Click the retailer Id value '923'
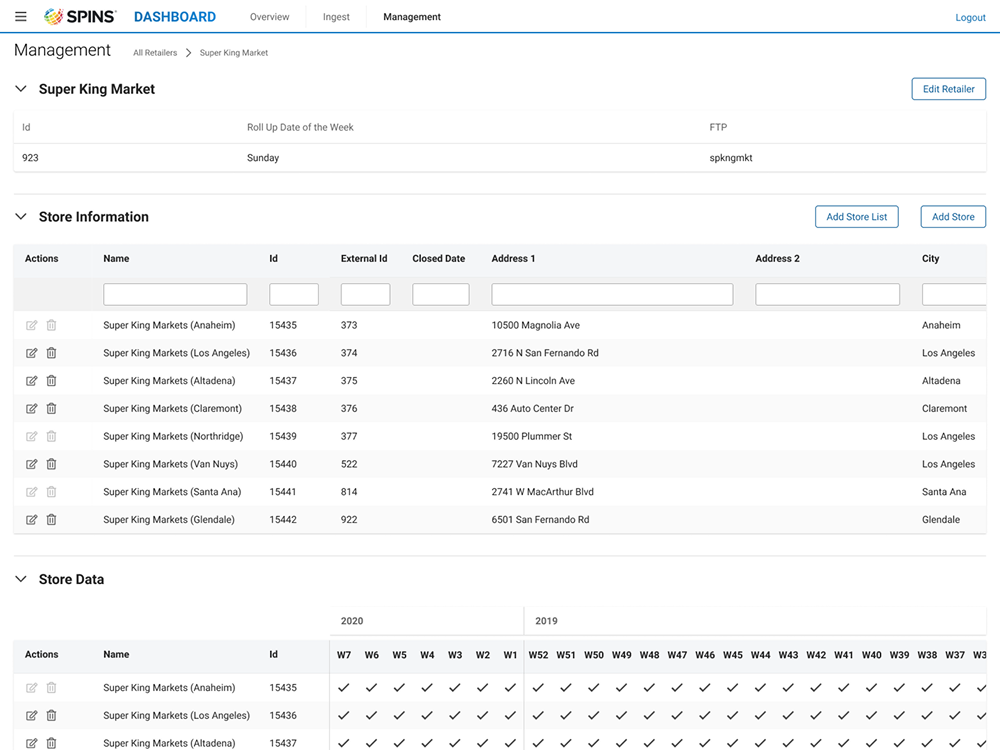Image resolution: width=1000 pixels, height=750 pixels. pyautogui.click(x=30, y=158)
